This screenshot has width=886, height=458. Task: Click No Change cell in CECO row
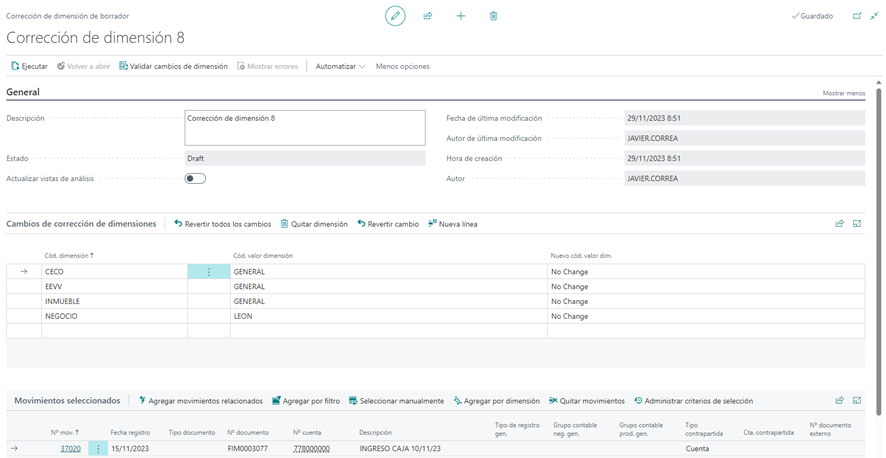coord(706,272)
